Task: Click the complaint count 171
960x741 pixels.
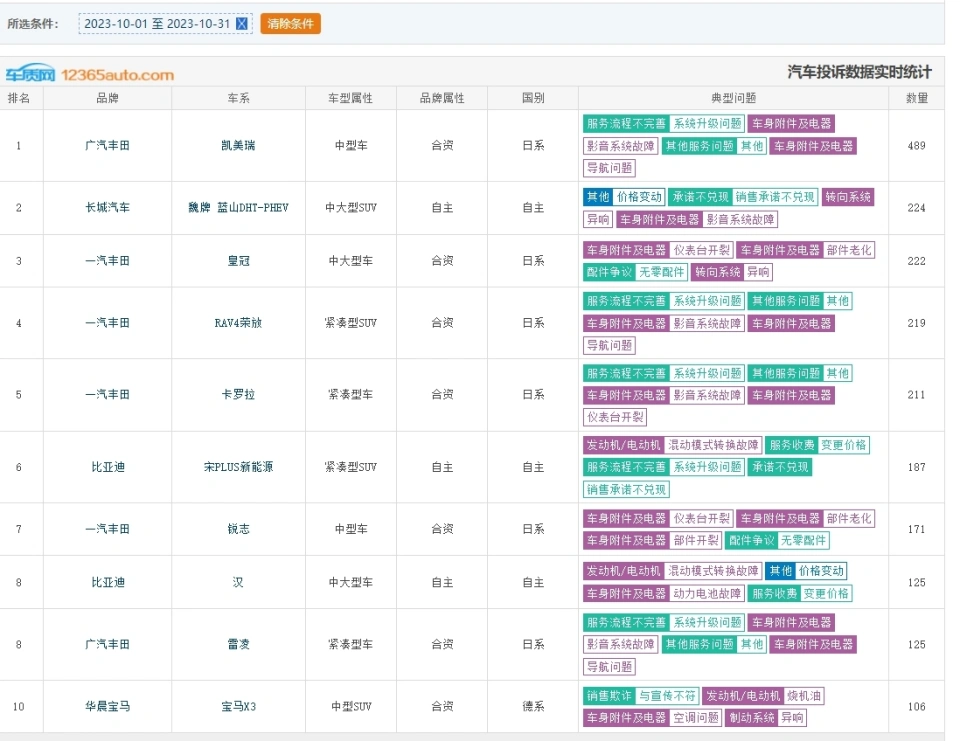Action: click(917, 529)
